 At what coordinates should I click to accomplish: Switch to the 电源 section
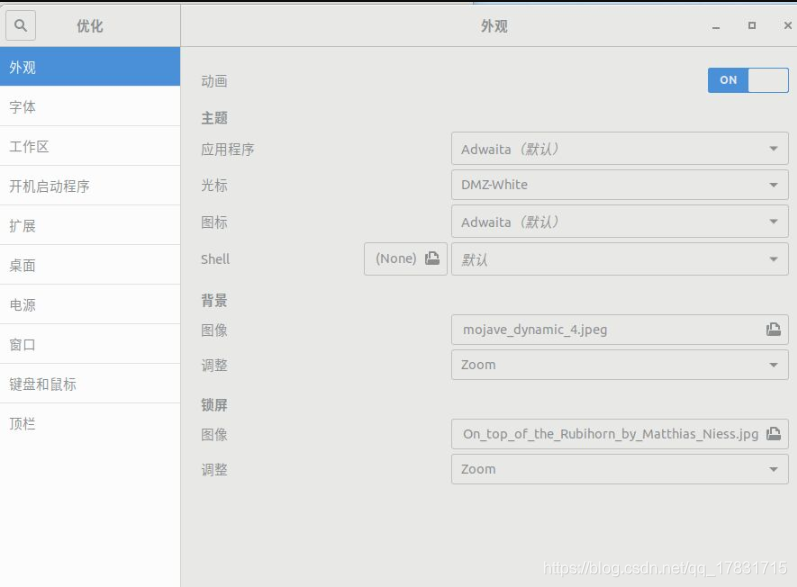point(90,304)
